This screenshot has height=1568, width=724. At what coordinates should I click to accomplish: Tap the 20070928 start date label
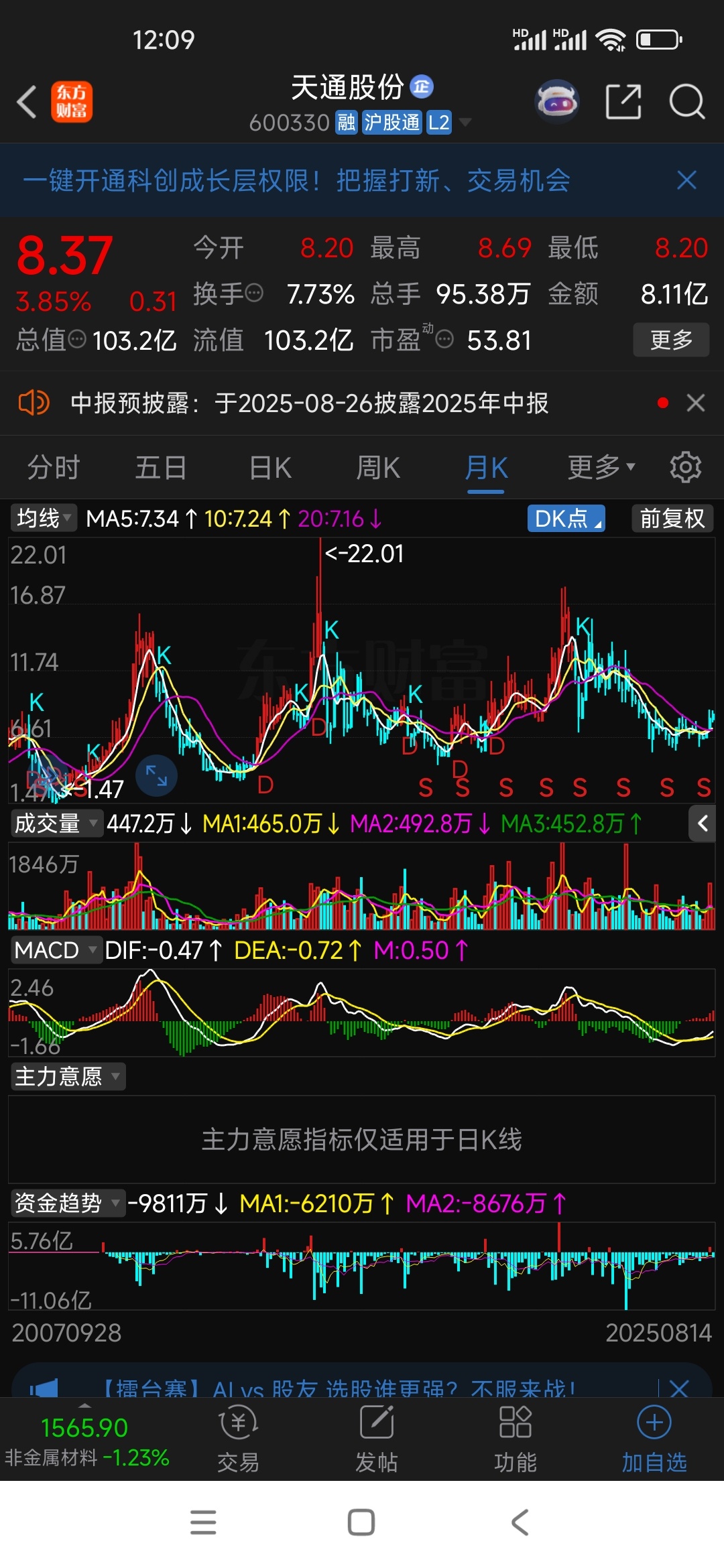point(66,1333)
